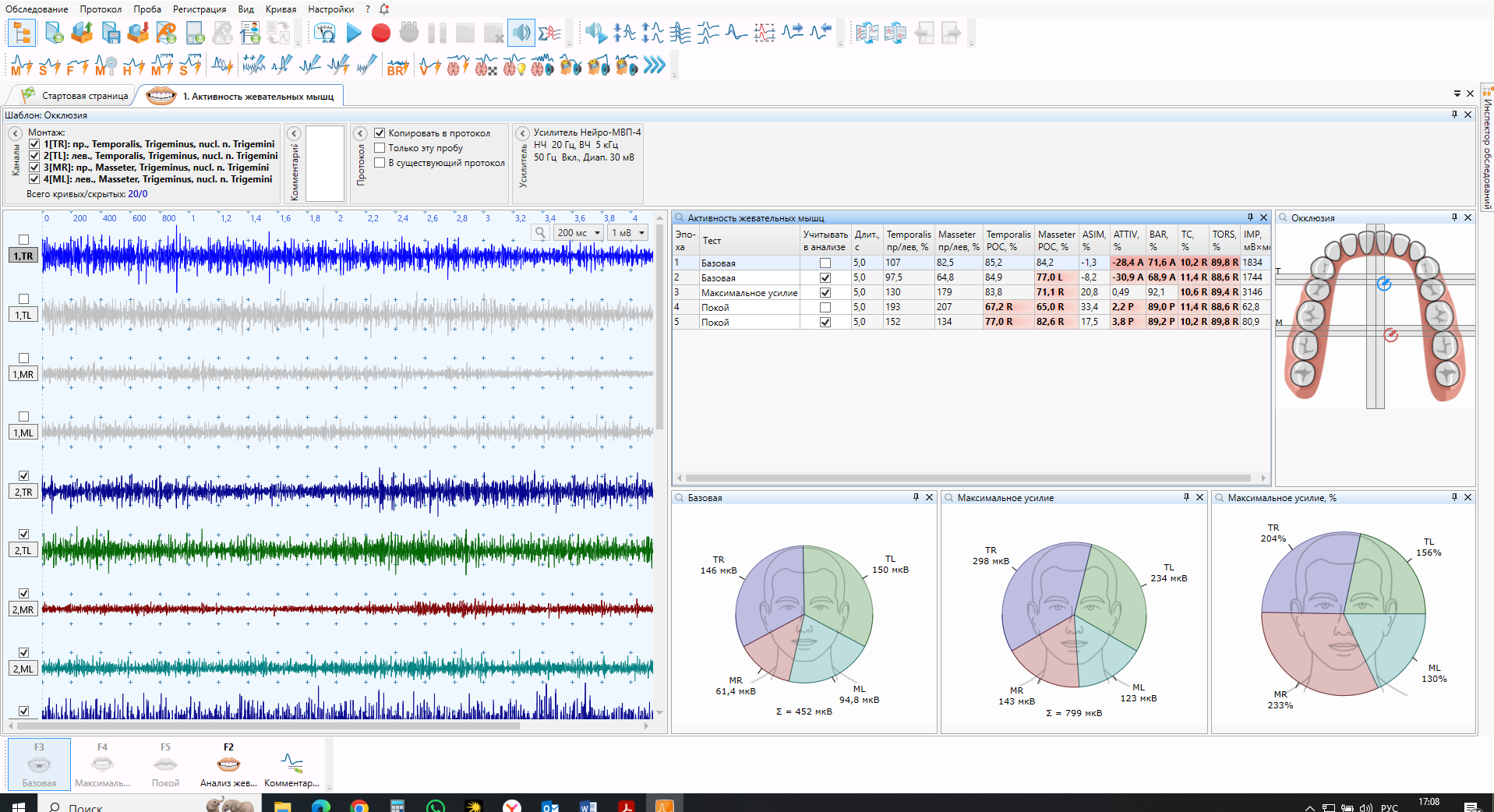Open the Протокол menu
Viewport: 1494px width, 812px height.
tap(101, 9)
